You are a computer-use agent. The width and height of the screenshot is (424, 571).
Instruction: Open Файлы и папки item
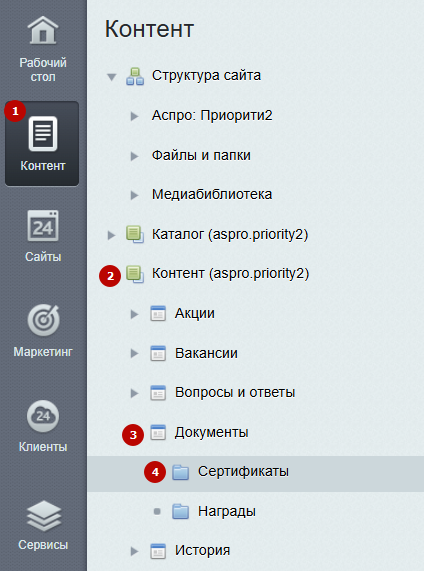[201, 155]
